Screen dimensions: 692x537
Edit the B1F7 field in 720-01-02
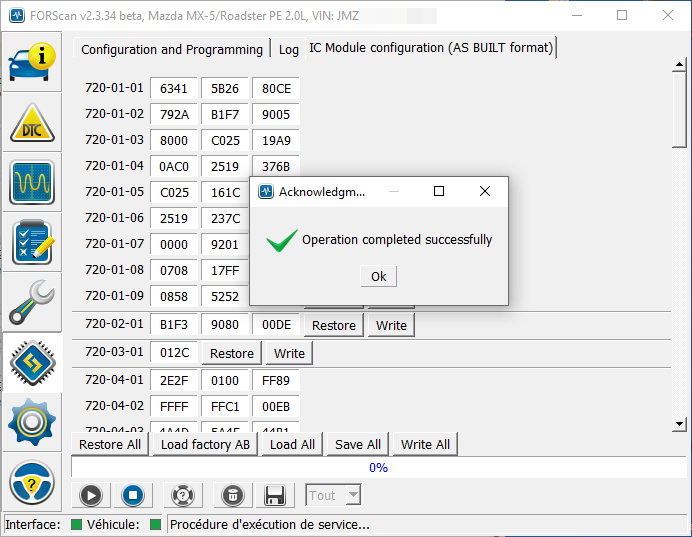click(225, 115)
